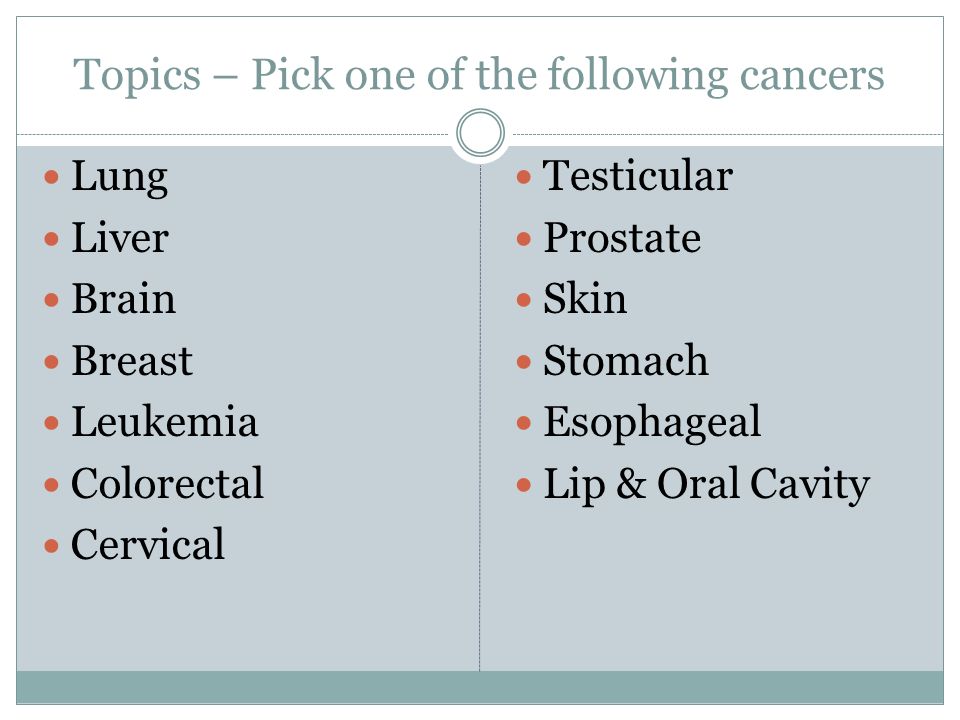Select the Colorectal entry
The image size is (960, 720).
167,483
